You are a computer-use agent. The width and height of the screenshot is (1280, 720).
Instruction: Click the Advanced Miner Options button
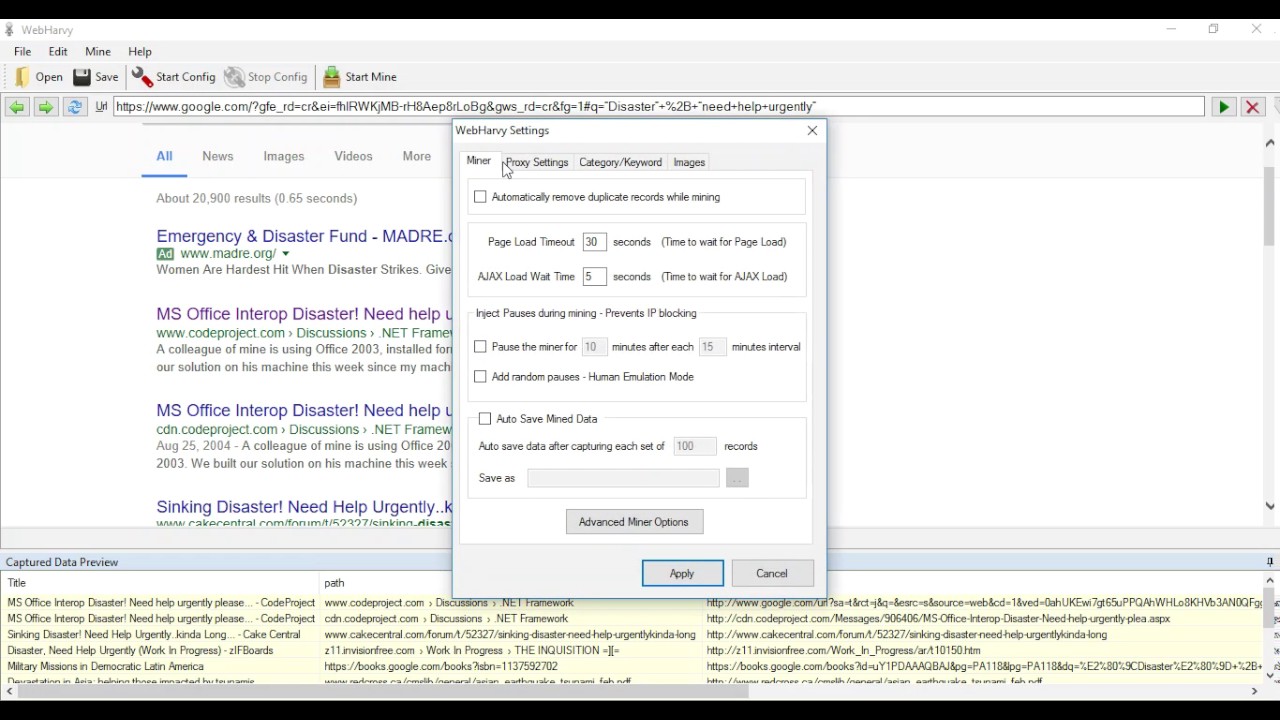coord(634,522)
